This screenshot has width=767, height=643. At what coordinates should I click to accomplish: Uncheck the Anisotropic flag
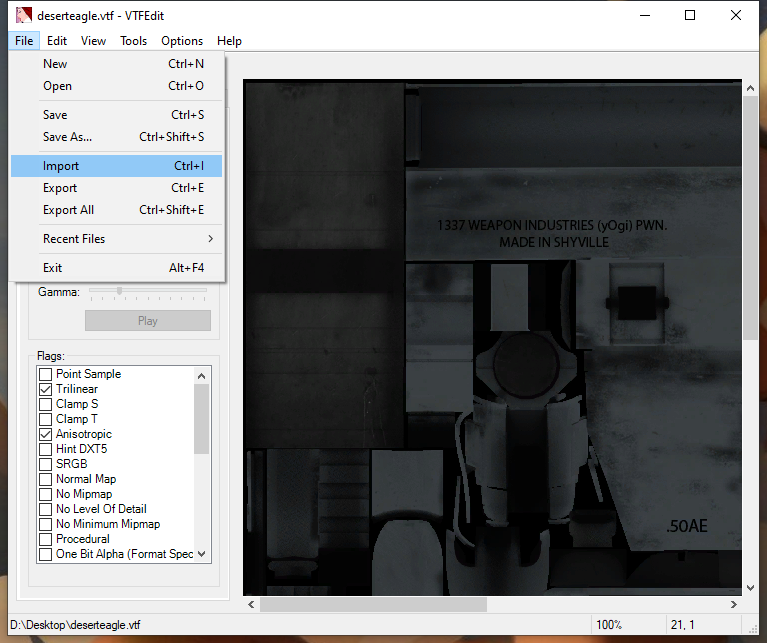coord(45,434)
